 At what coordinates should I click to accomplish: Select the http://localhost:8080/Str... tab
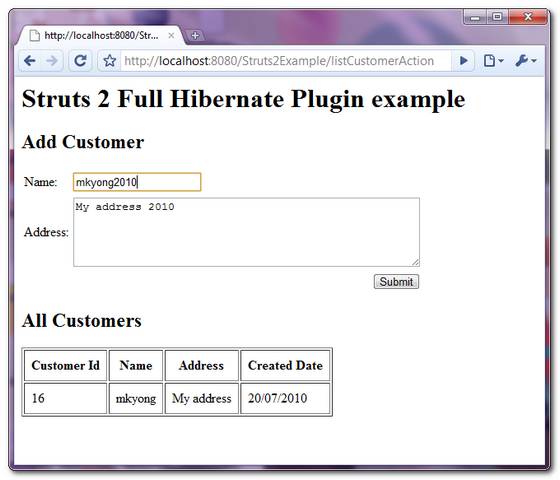tap(101, 35)
